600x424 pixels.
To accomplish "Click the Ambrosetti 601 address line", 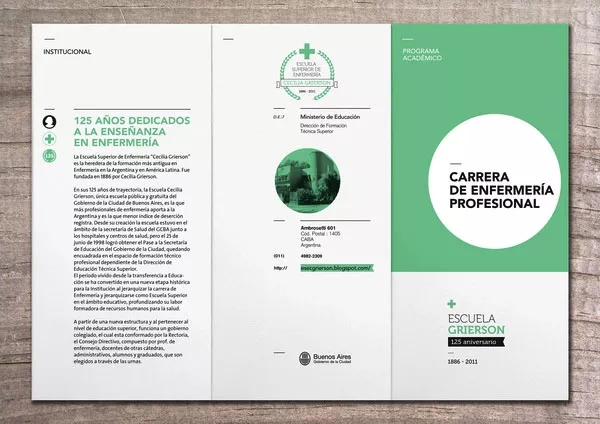I will (x=318, y=228).
